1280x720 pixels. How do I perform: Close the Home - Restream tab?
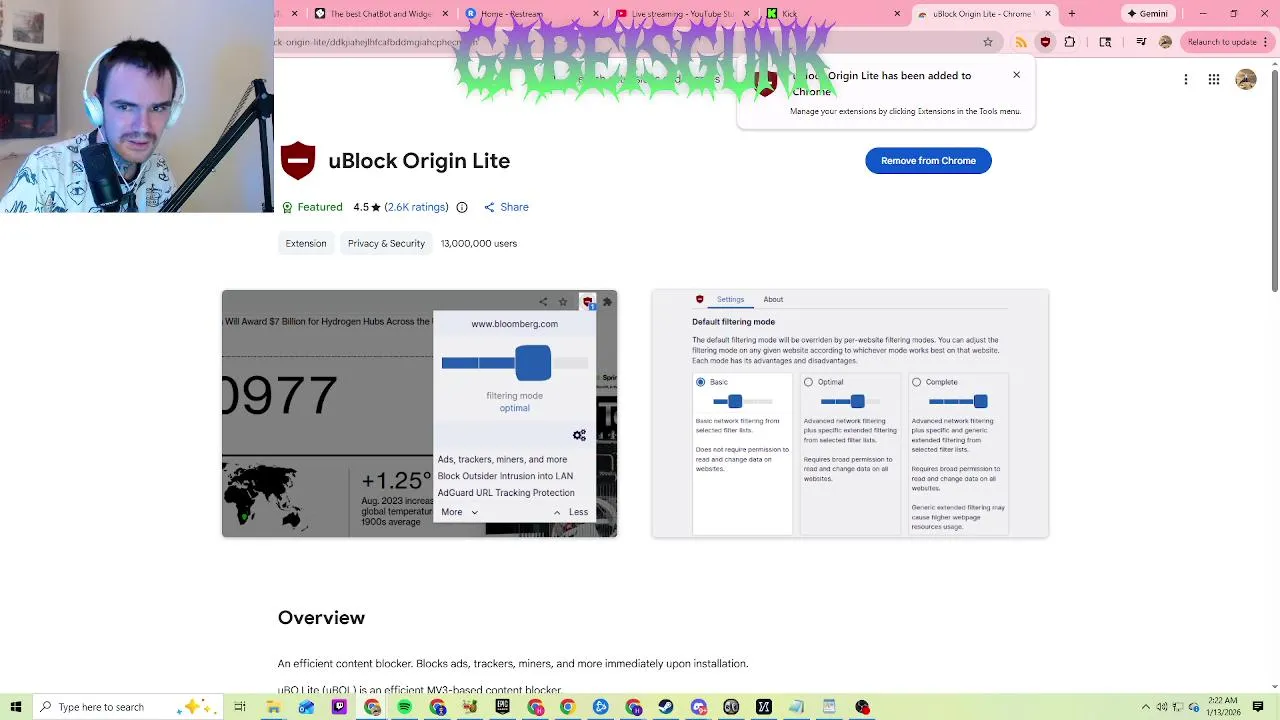click(x=597, y=14)
